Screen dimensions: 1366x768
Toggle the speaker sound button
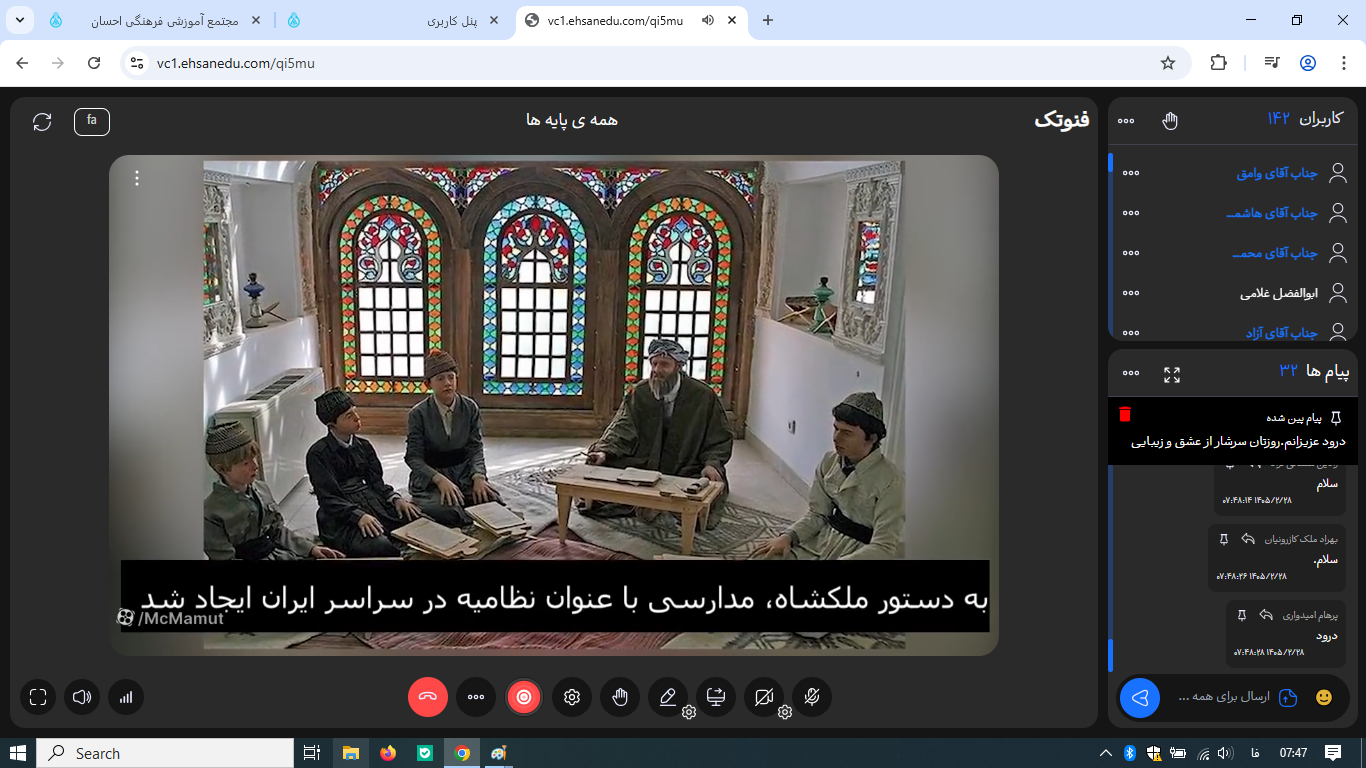click(x=82, y=697)
